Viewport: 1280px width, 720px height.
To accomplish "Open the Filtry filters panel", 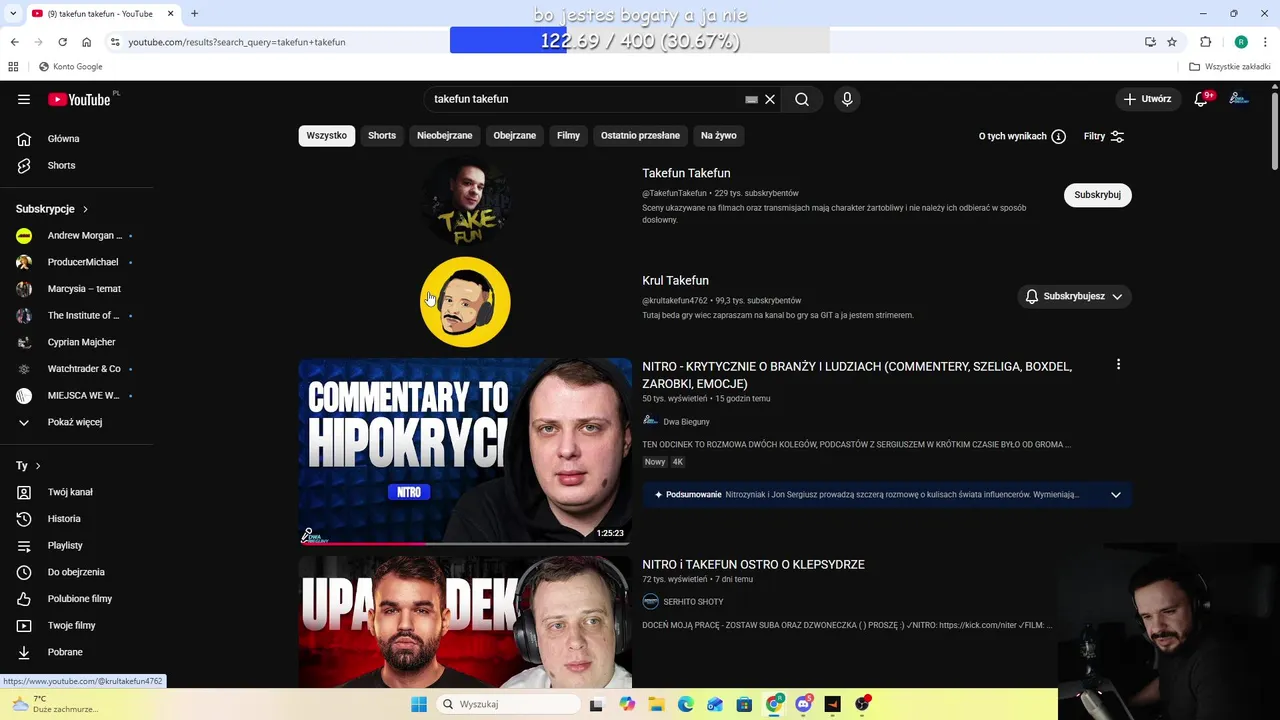I will click(1104, 136).
